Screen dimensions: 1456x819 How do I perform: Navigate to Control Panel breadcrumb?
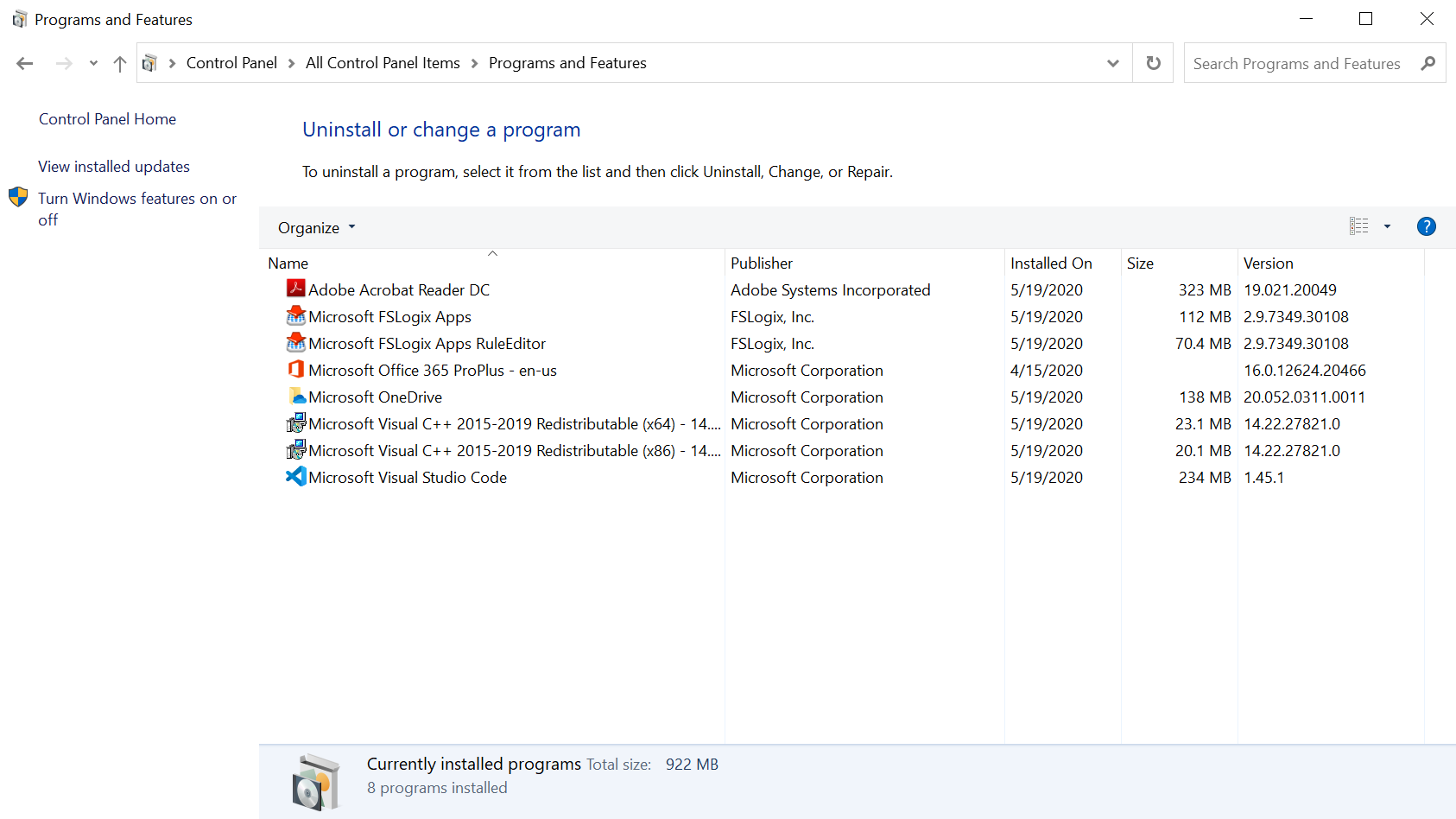pyautogui.click(x=231, y=63)
